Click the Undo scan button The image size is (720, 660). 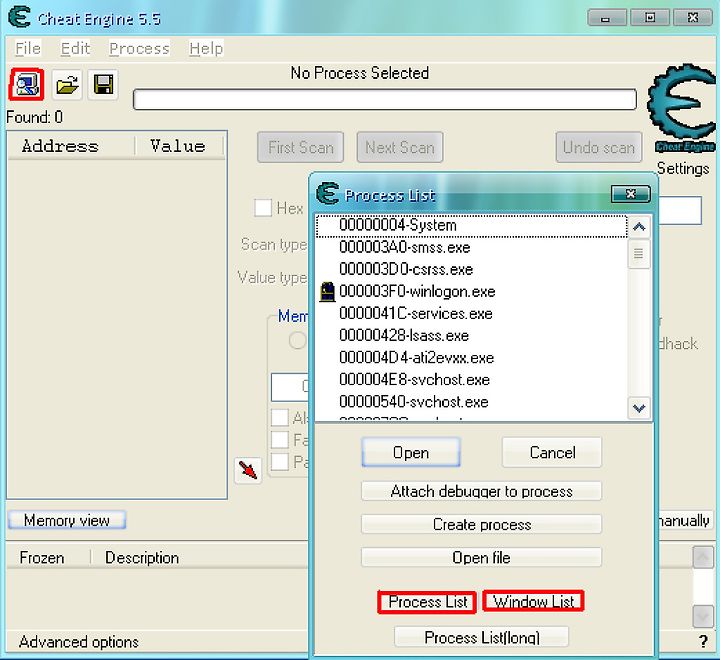(x=599, y=147)
